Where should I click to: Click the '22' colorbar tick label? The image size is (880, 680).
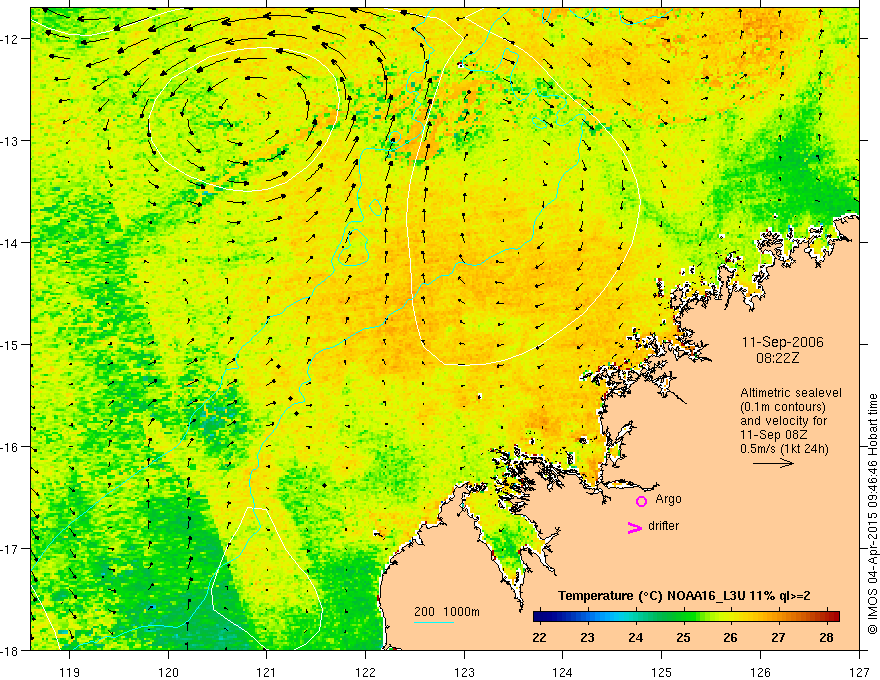539,638
